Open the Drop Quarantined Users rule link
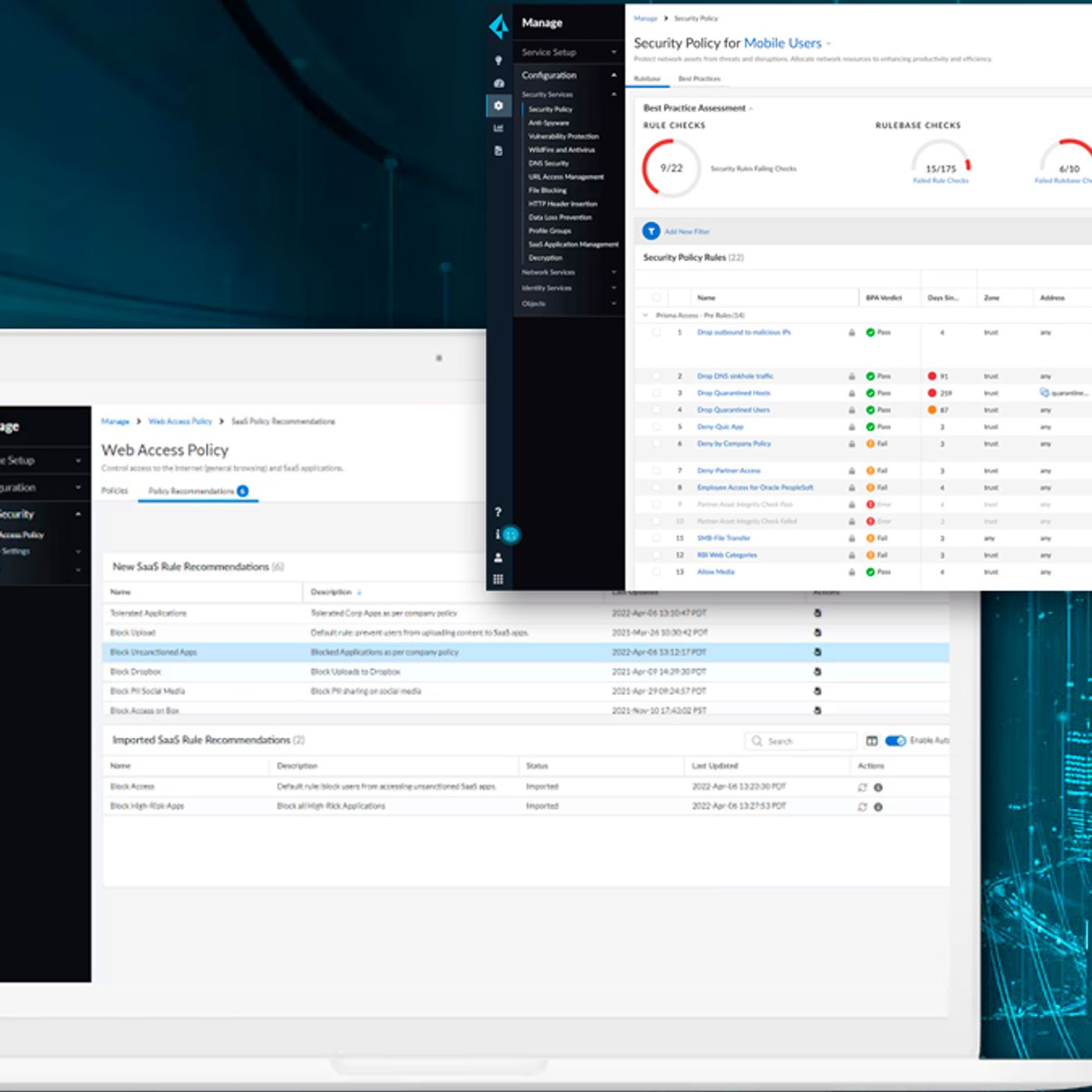 pyautogui.click(x=733, y=409)
